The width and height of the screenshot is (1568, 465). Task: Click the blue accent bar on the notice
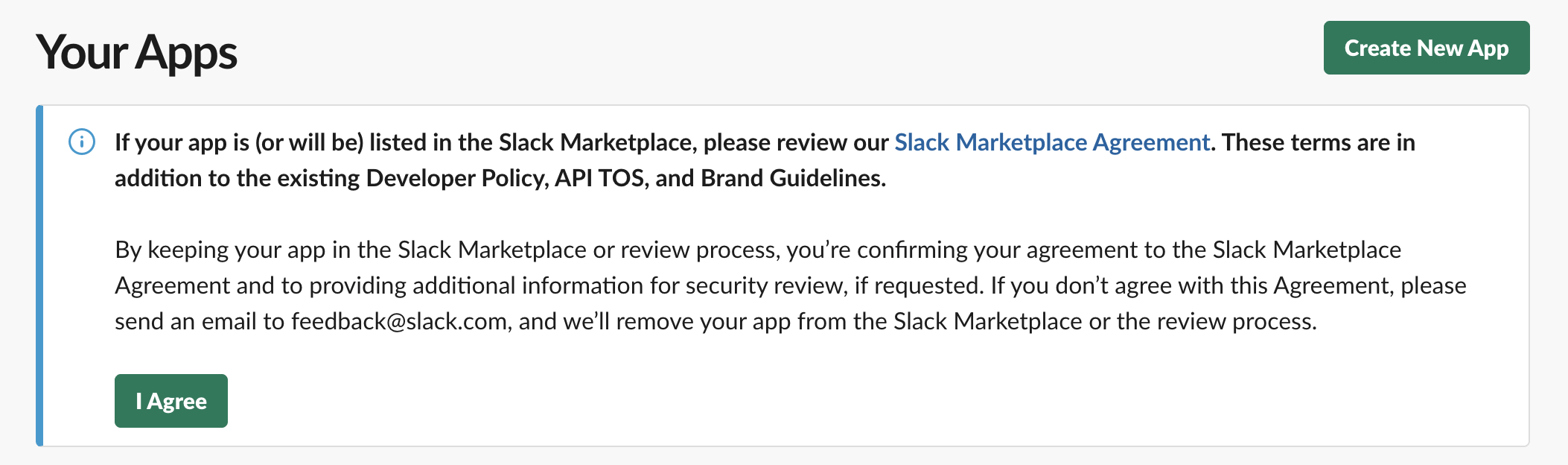39,276
